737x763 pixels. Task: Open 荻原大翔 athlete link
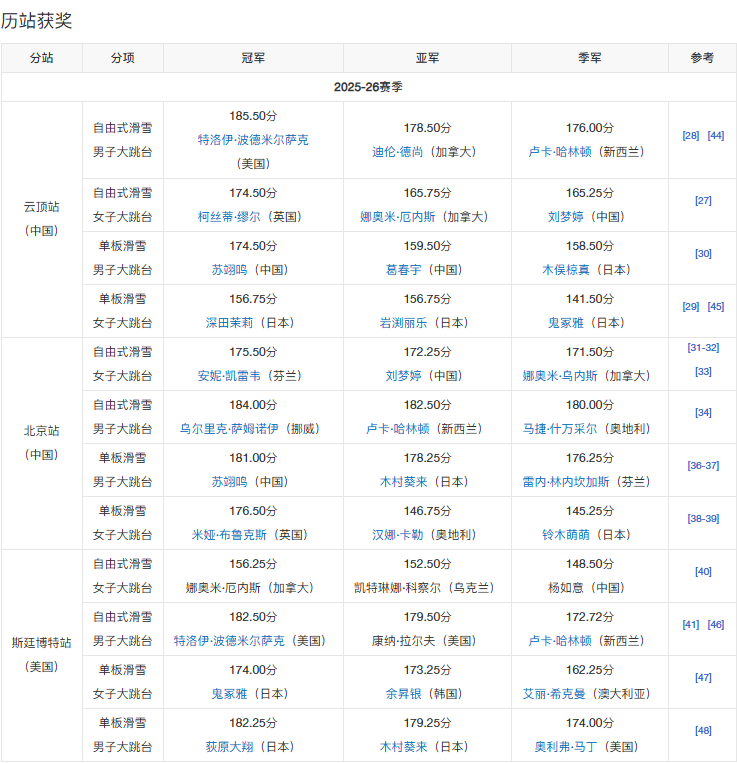[229, 747]
